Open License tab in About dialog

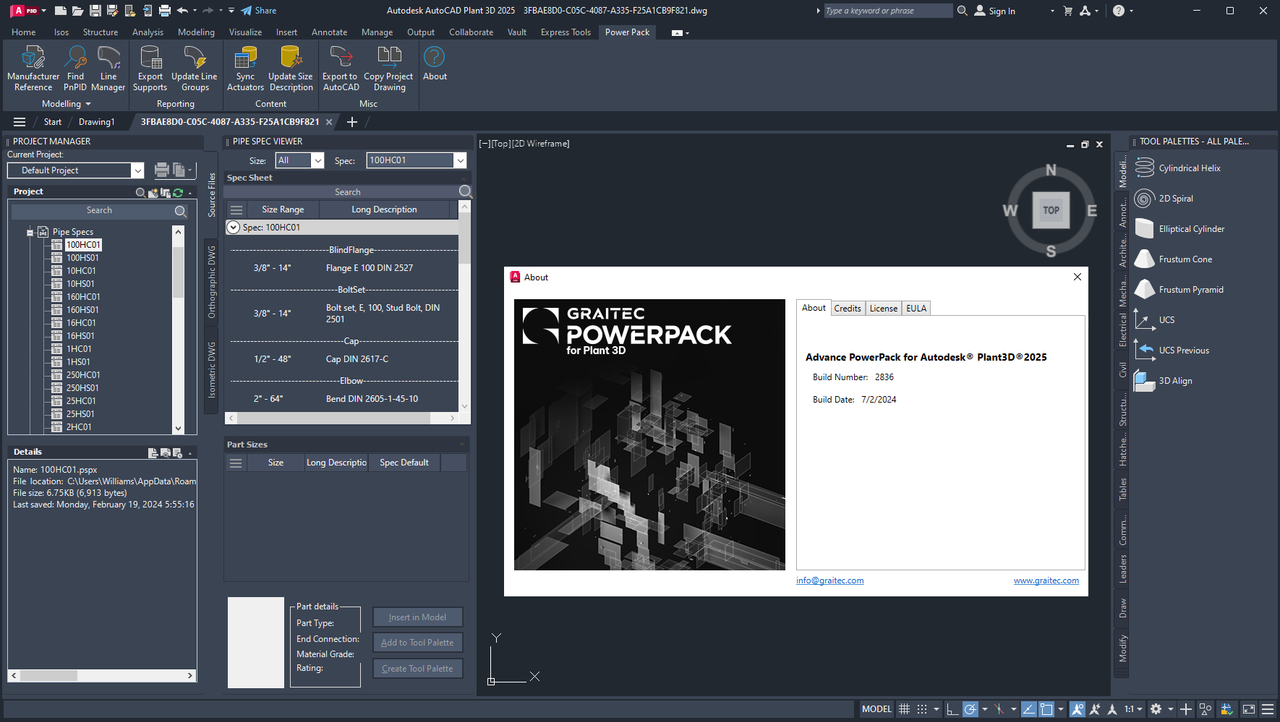coord(883,308)
